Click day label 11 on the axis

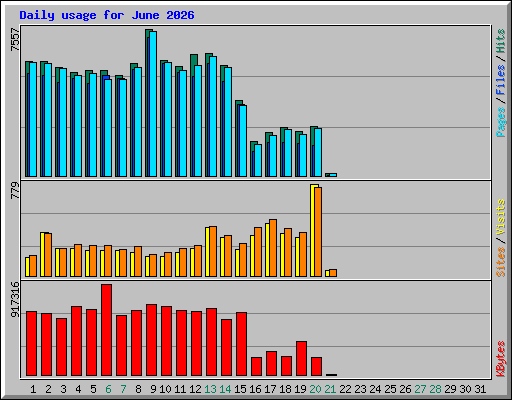click(x=180, y=389)
